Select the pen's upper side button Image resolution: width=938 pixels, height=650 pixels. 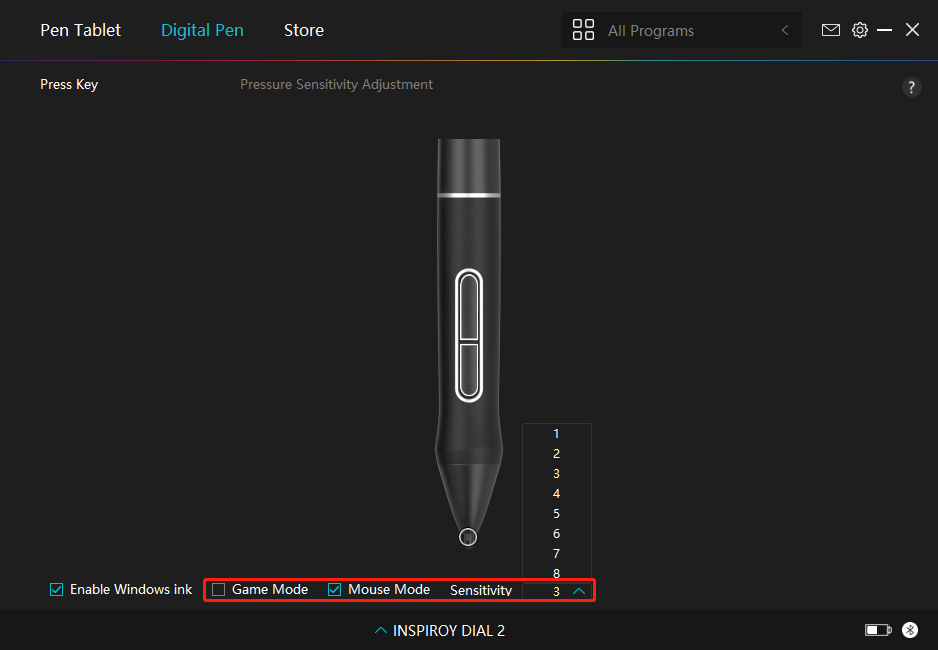[469, 306]
